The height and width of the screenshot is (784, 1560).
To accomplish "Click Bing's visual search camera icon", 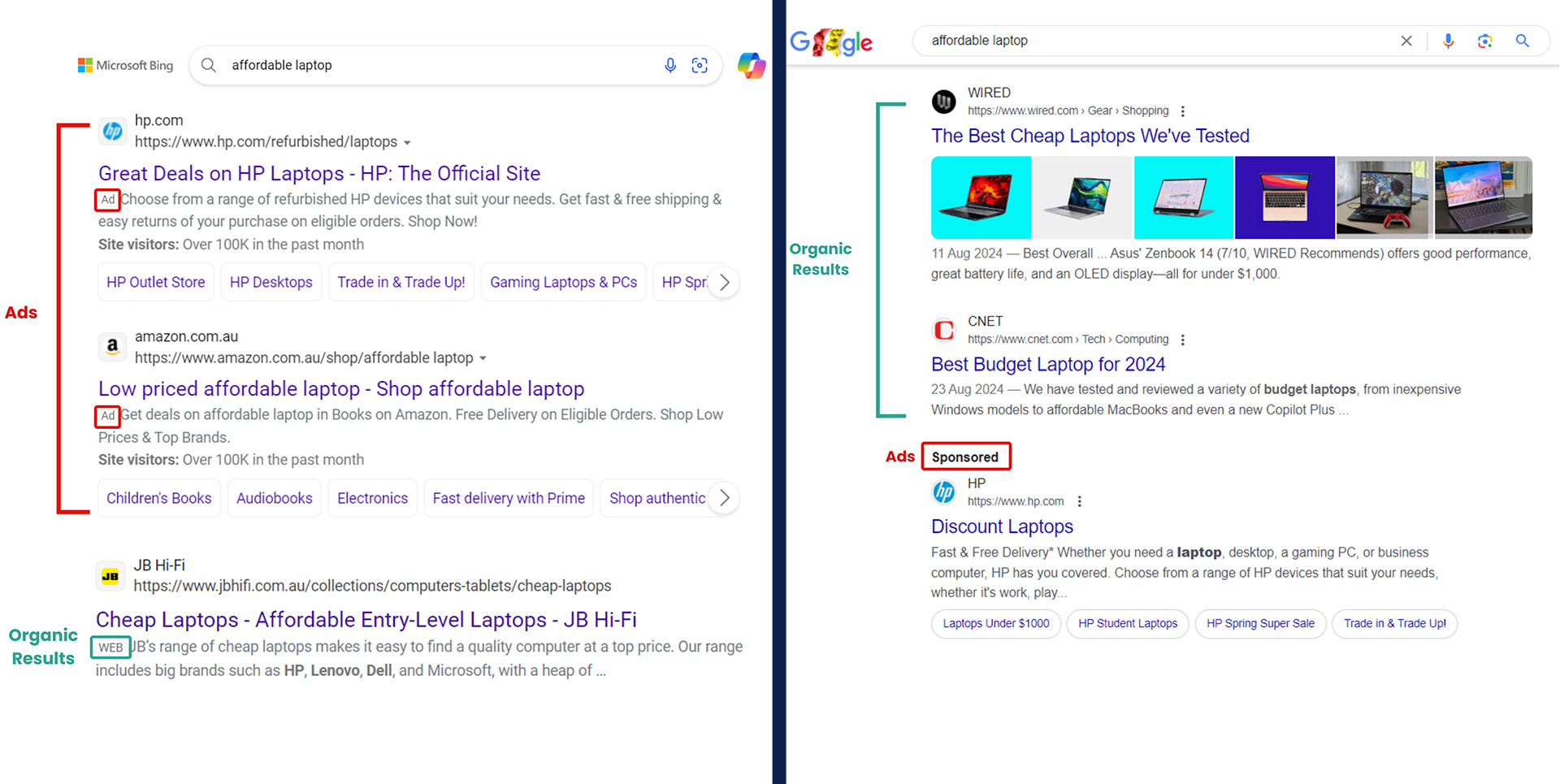I will (x=700, y=65).
